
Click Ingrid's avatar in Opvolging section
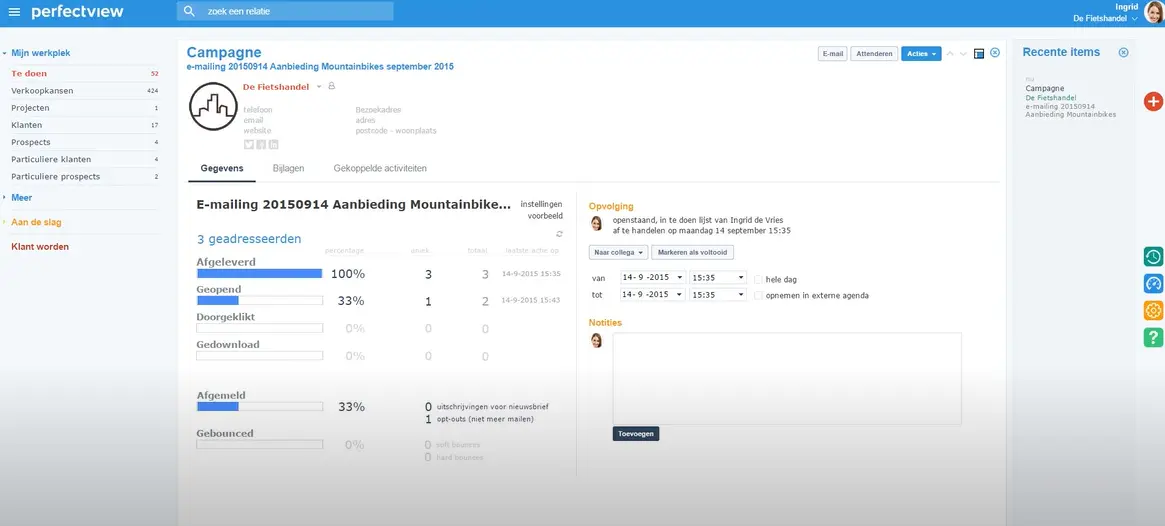(x=596, y=224)
